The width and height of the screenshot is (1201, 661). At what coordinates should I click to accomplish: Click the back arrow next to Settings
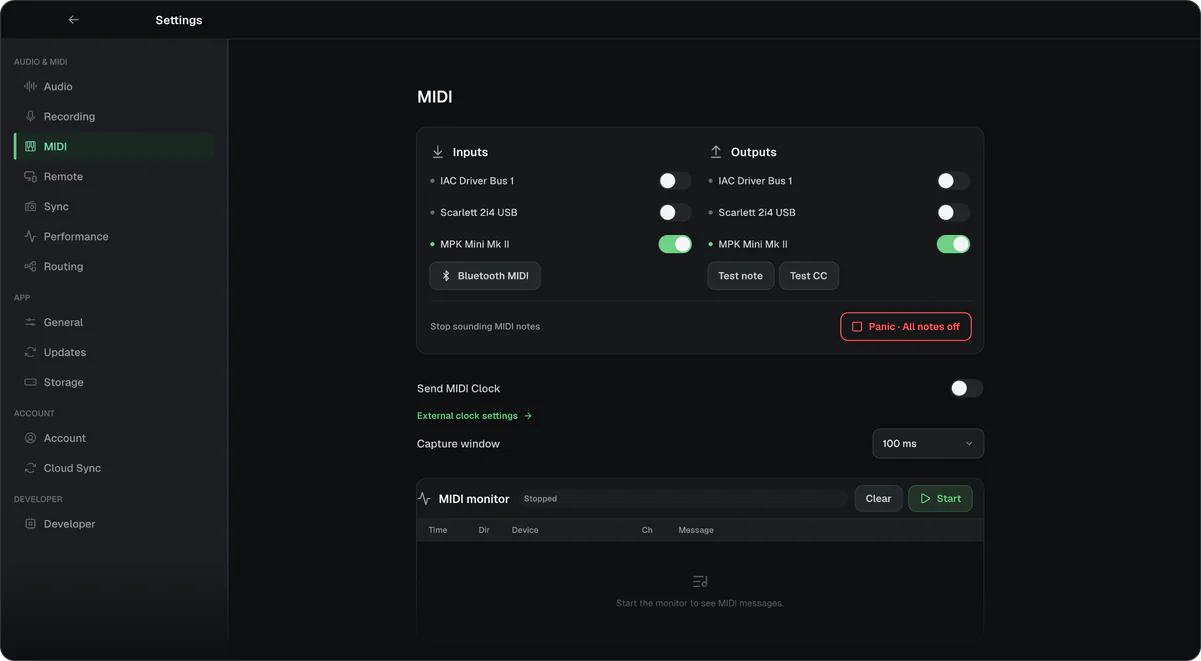[x=73, y=20]
